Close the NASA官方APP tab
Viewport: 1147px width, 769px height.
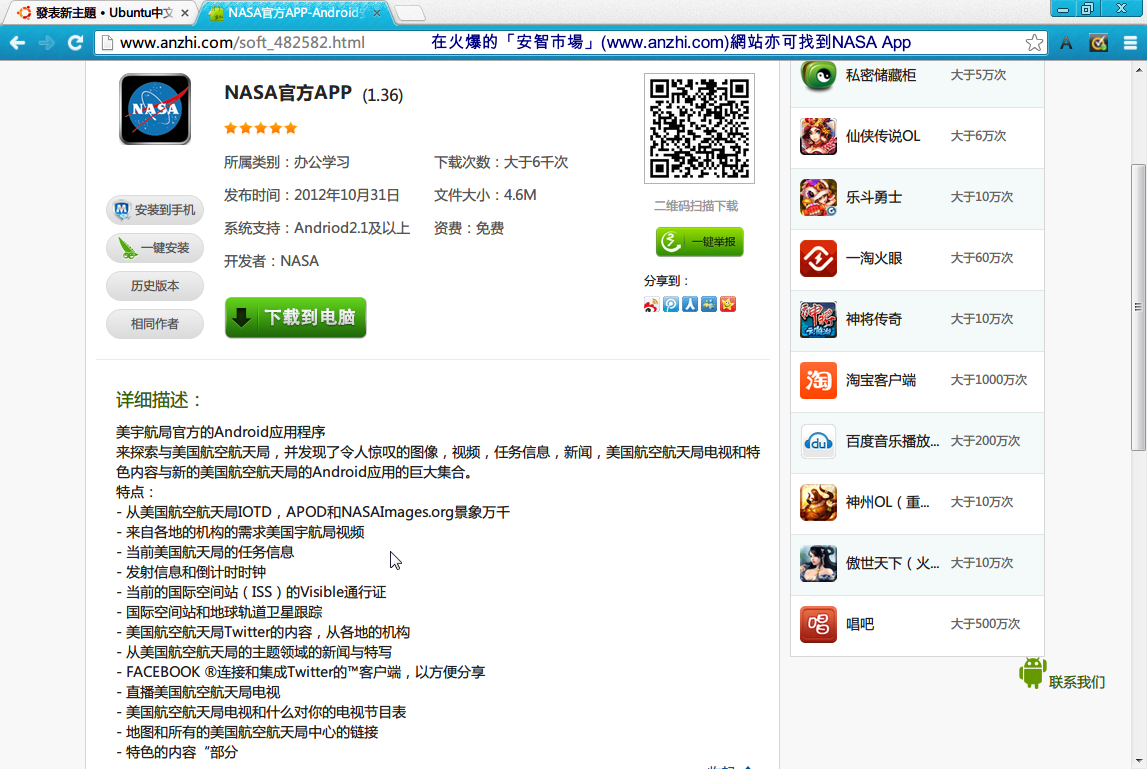coord(377,13)
